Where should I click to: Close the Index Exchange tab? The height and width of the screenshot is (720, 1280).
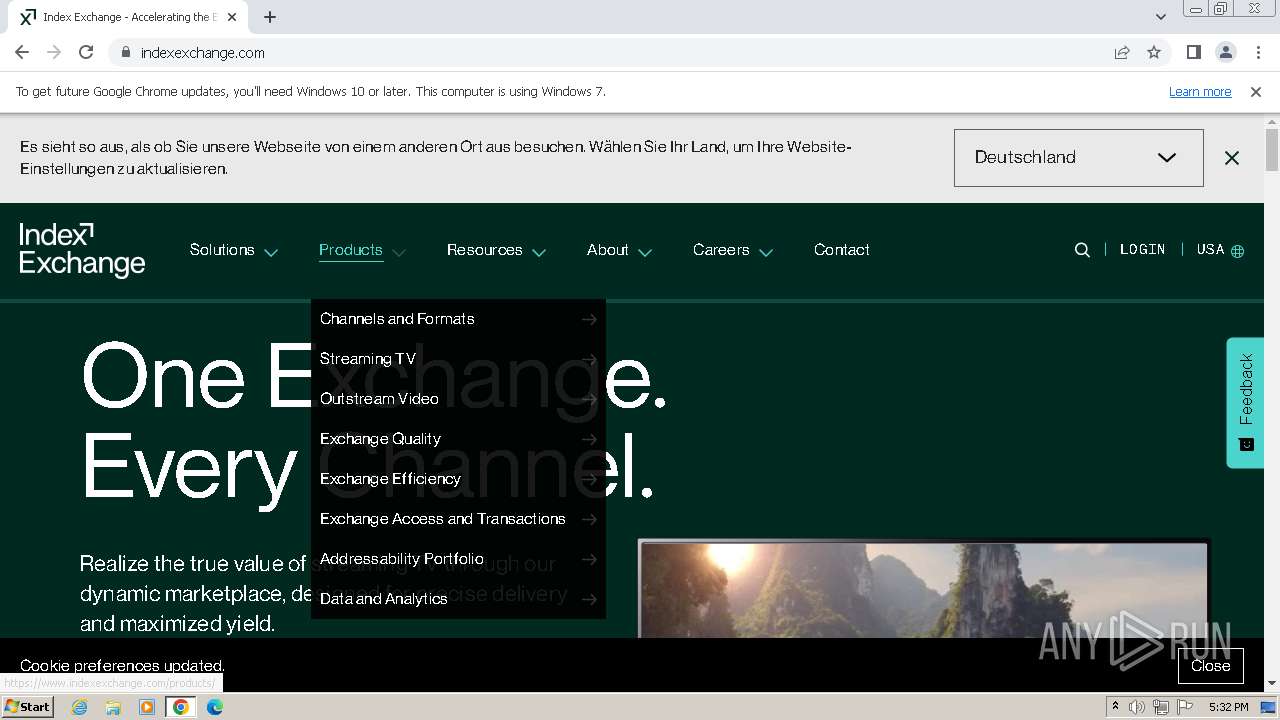pyautogui.click(x=233, y=17)
